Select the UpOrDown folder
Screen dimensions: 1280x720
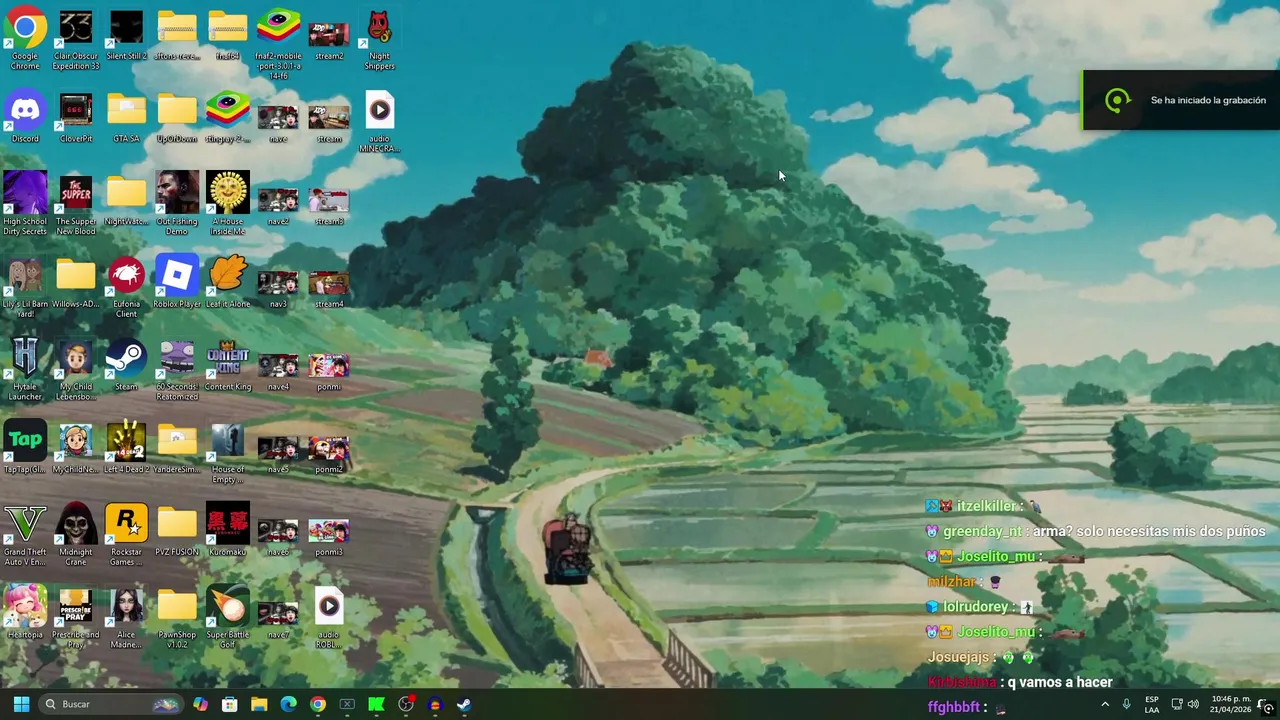coord(177,118)
